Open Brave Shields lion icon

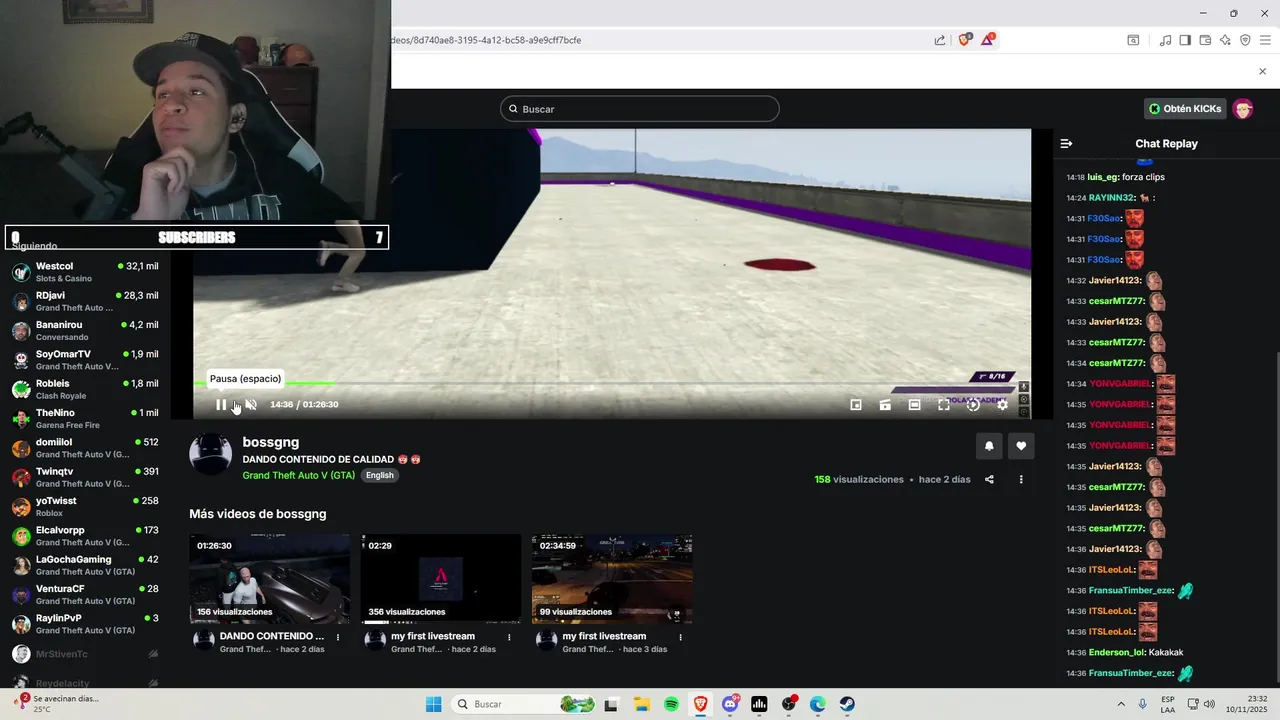pyautogui.click(x=965, y=40)
